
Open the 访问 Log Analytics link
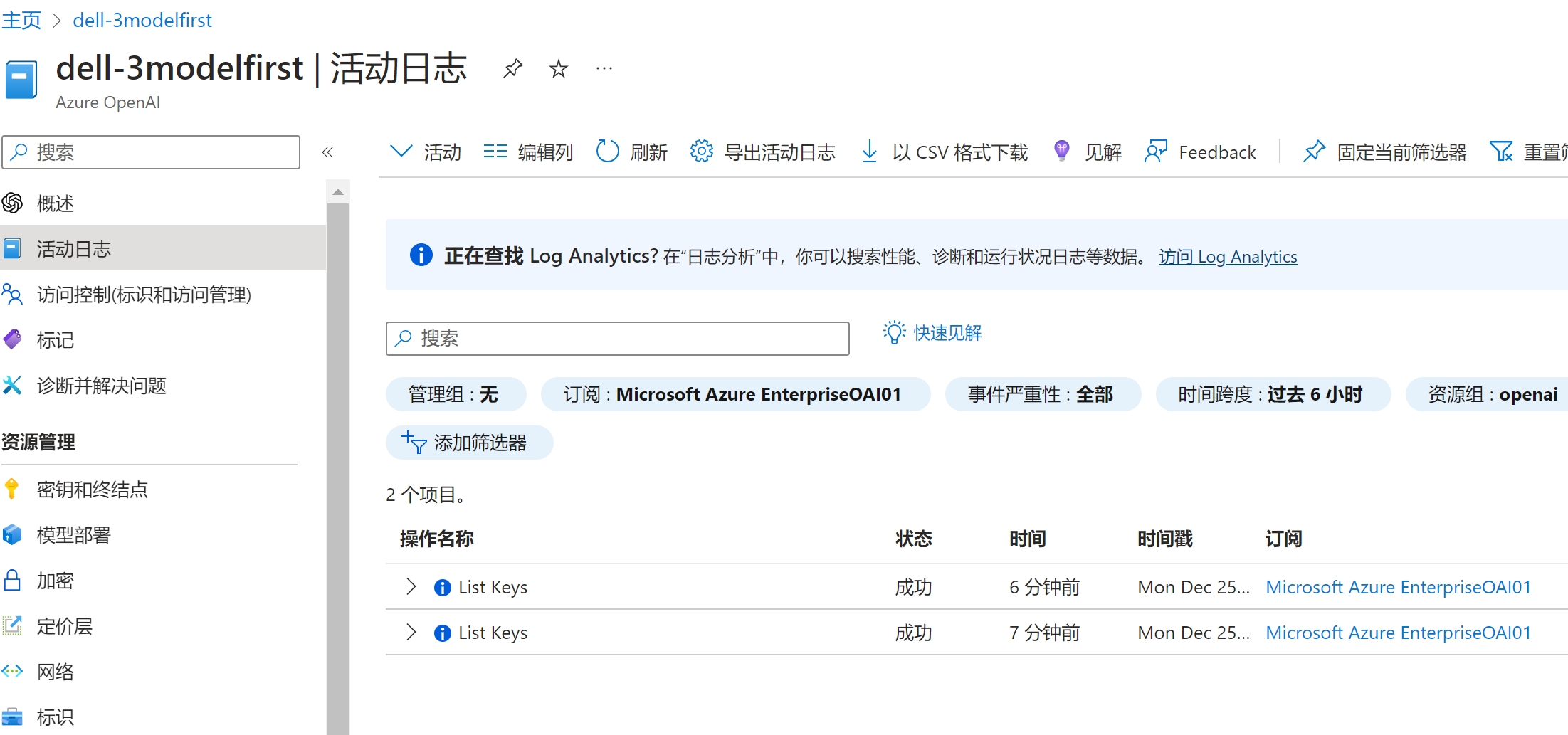(x=1228, y=256)
